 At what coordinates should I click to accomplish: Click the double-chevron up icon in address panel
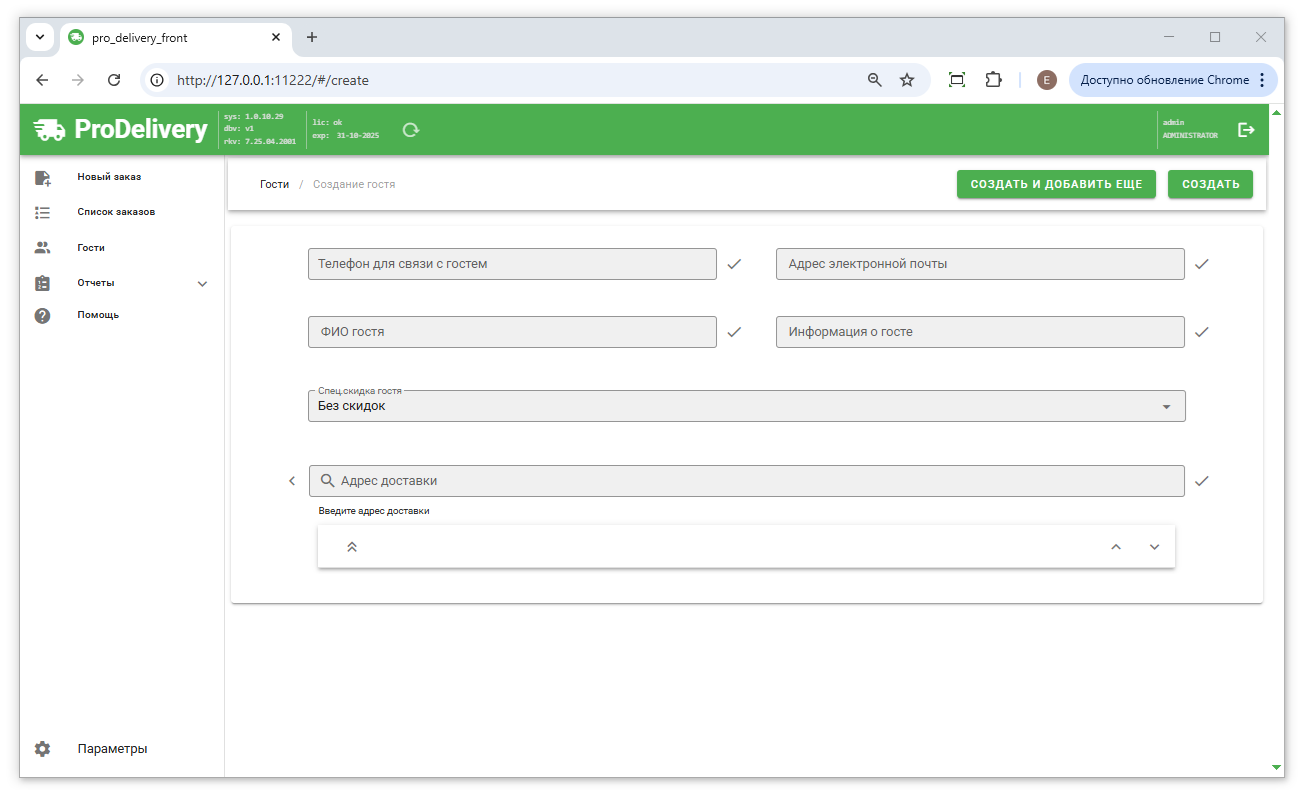pyautogui.click(x=352, y=547)
